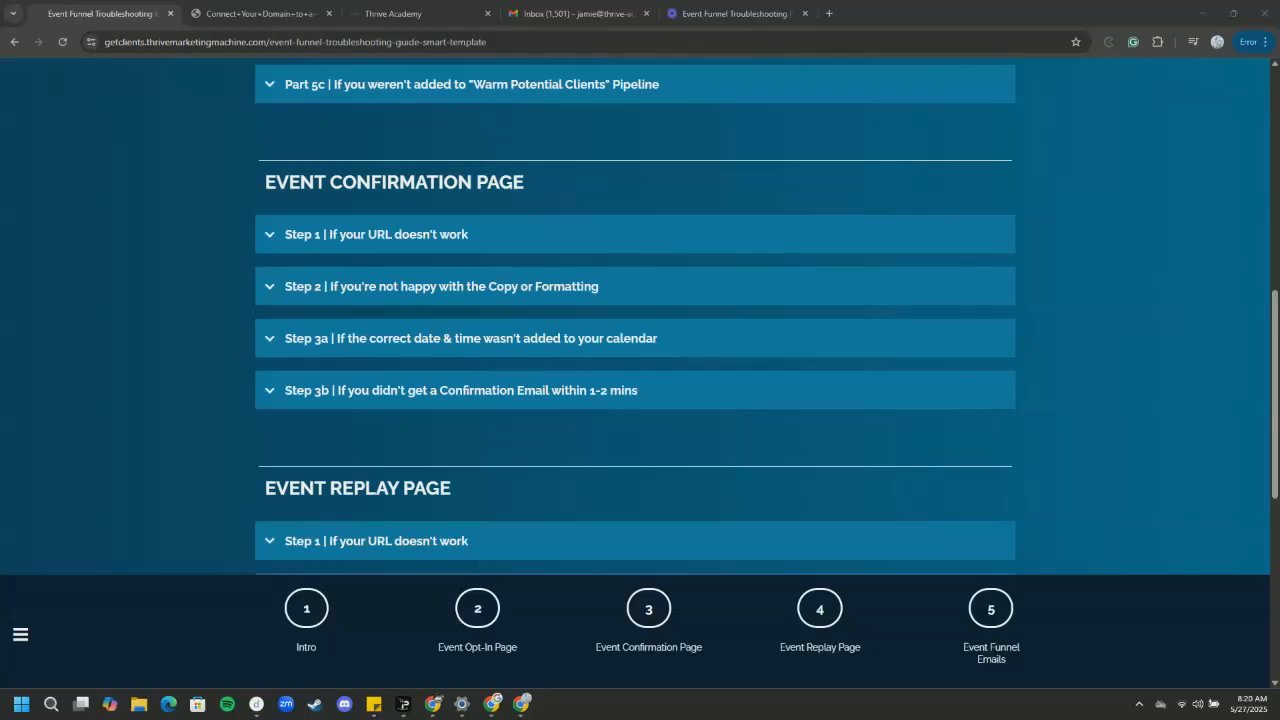
Task: Open Windows Search from the taskbar
Action: pyautogui.click(x=51, y=704)
